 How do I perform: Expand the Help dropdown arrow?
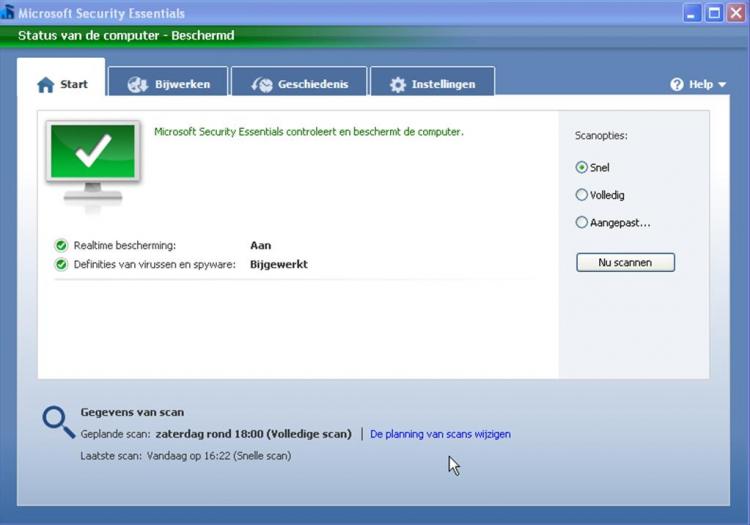point(722,85)
